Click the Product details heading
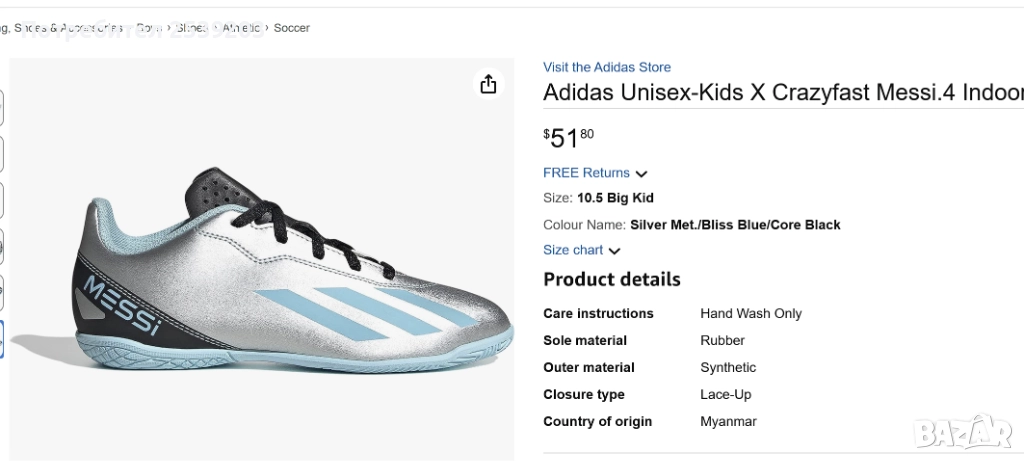This screenshot has width=1024, height=461. pyautogui.click(x=611, y=279)
